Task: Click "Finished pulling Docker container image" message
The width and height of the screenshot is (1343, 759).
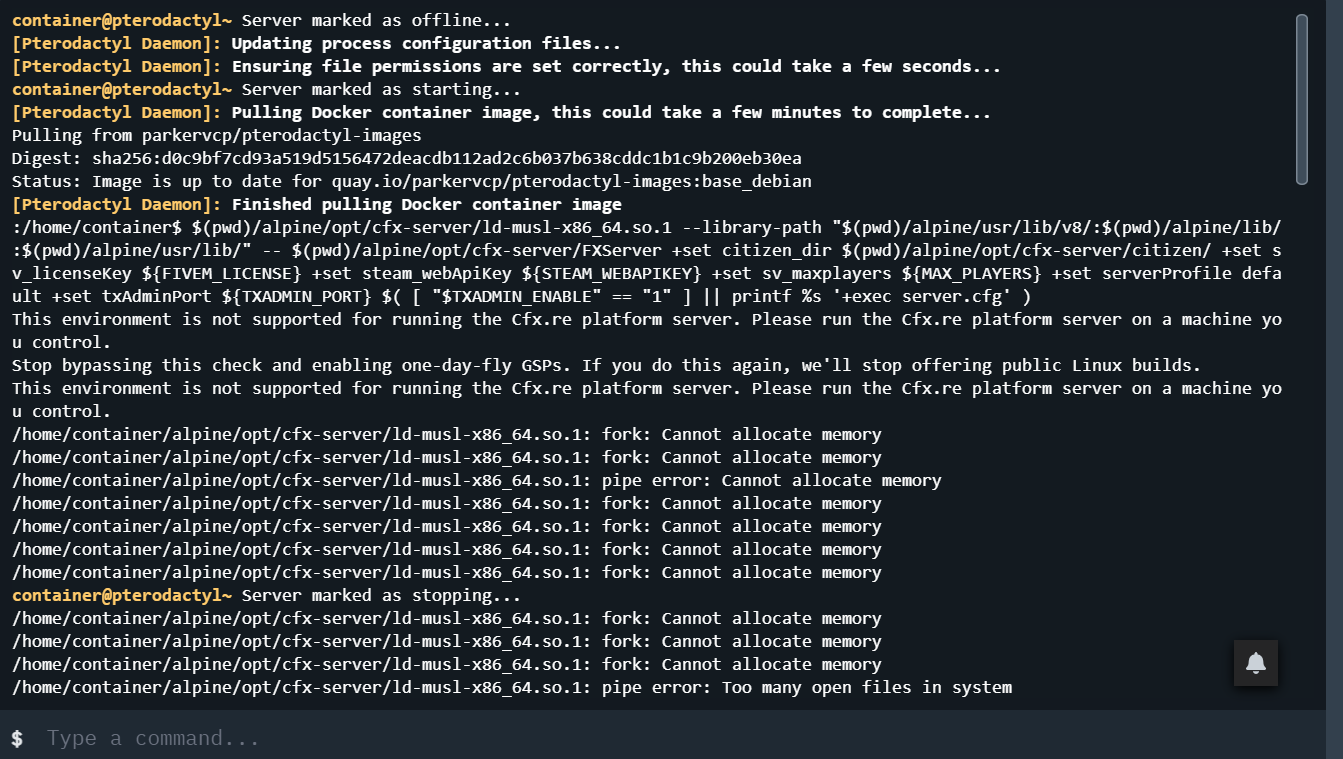Action: (426, 204)
